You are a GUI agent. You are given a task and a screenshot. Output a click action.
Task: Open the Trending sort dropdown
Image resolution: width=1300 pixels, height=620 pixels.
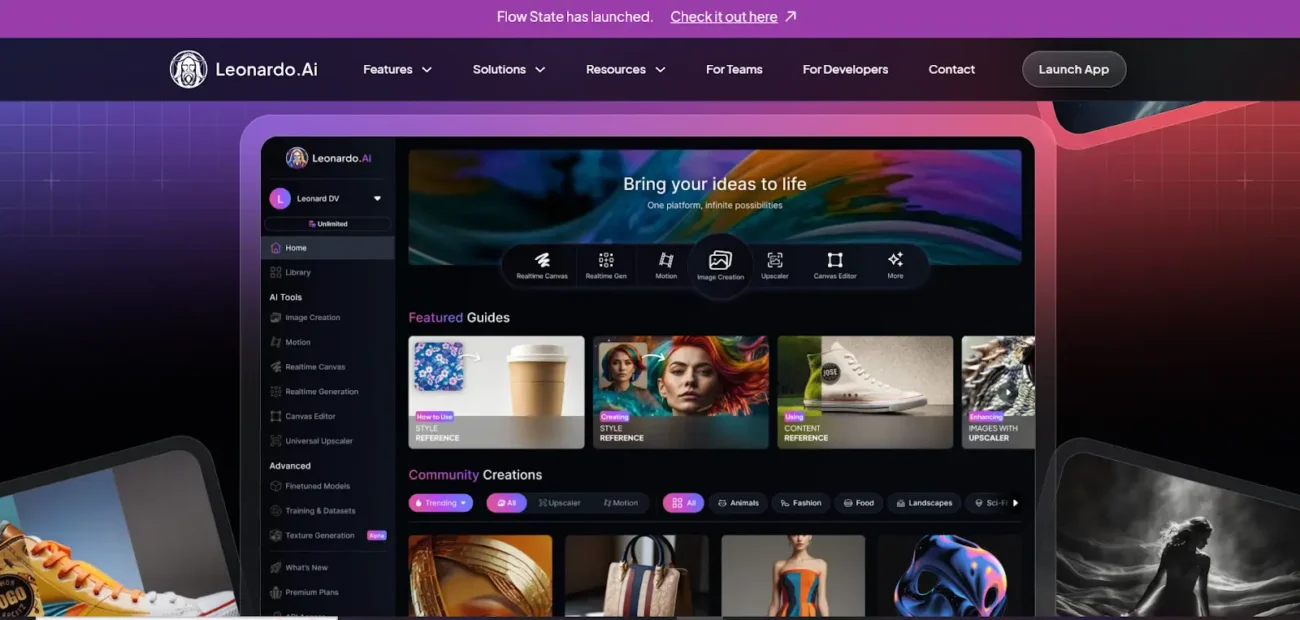tap(440, 503)
